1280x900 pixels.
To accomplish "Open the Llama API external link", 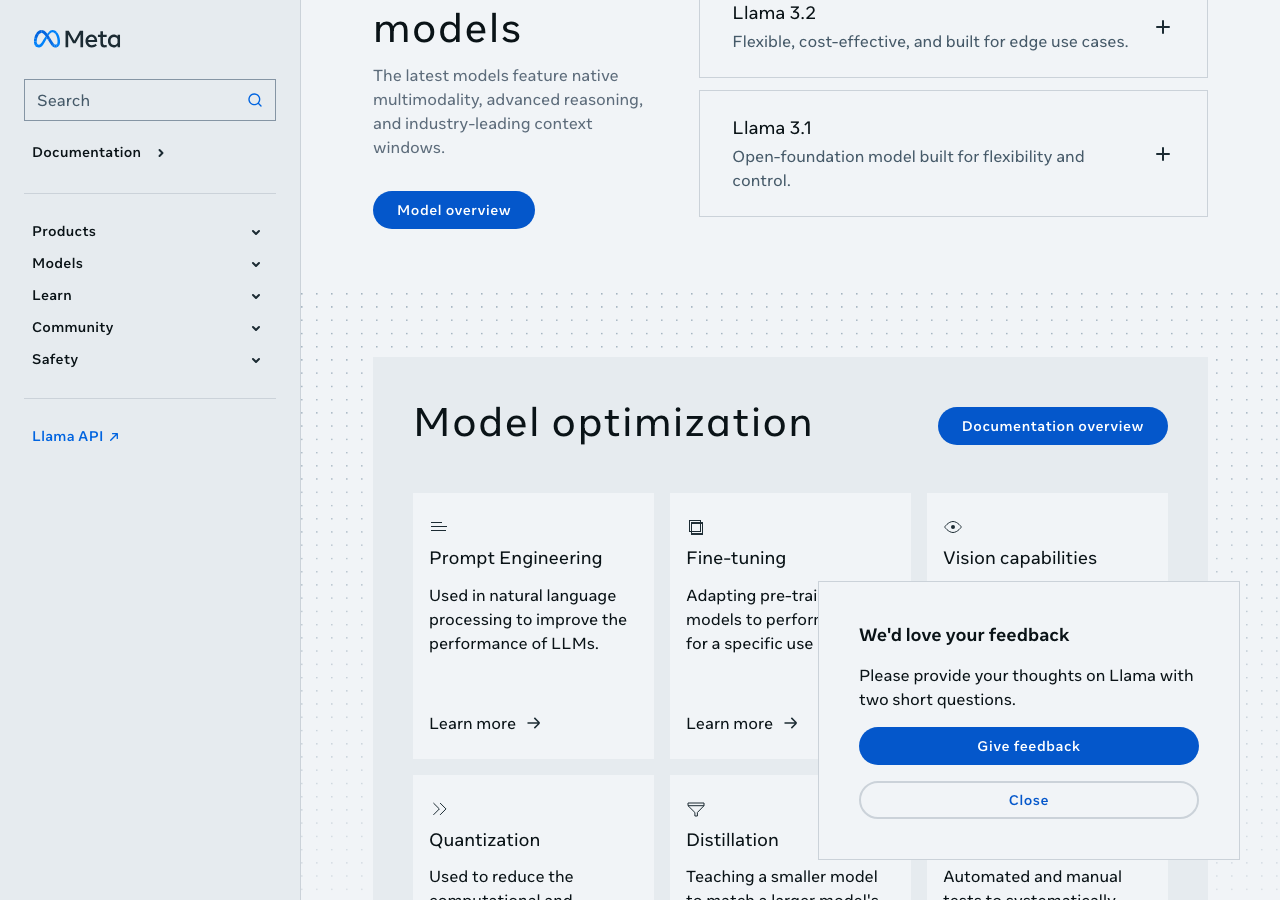I will (76, 436).
